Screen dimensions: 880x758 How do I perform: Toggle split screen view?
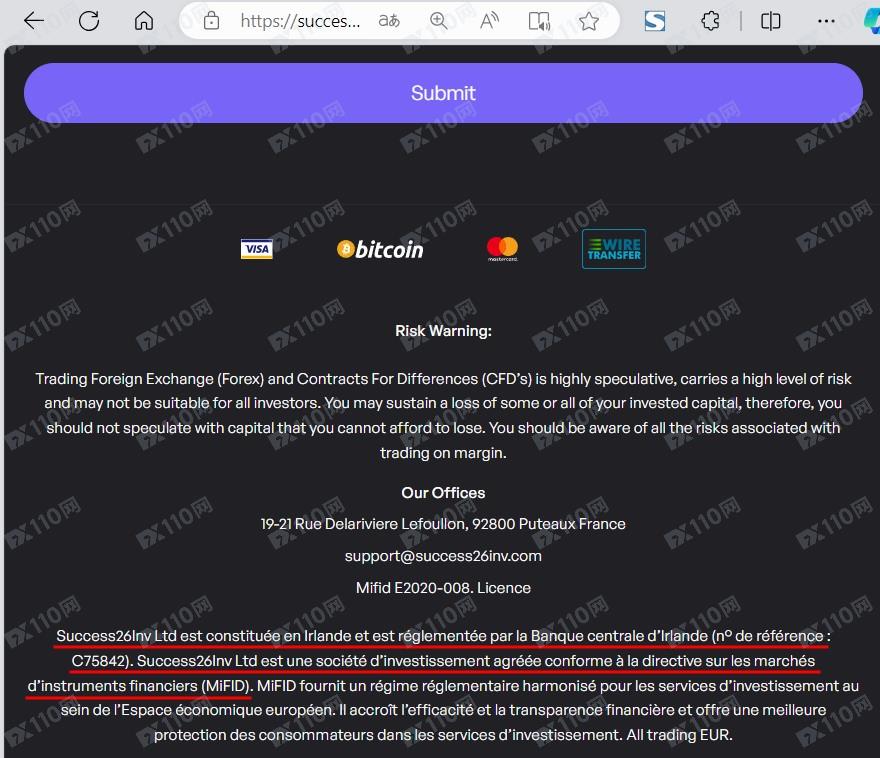tap(771, 21)
